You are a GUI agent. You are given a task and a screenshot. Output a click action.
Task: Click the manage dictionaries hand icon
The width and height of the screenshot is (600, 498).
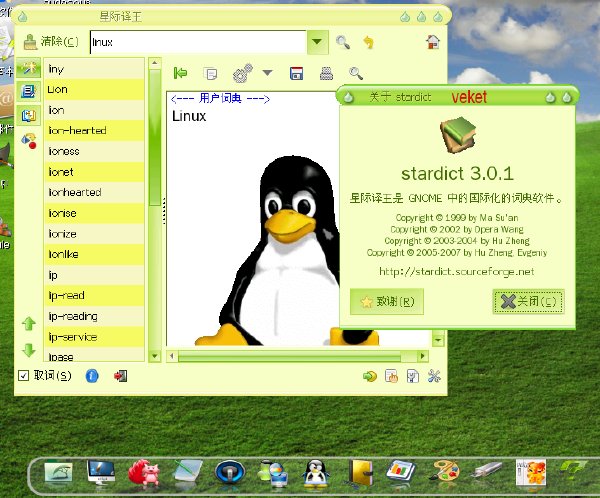pos(391,376)
